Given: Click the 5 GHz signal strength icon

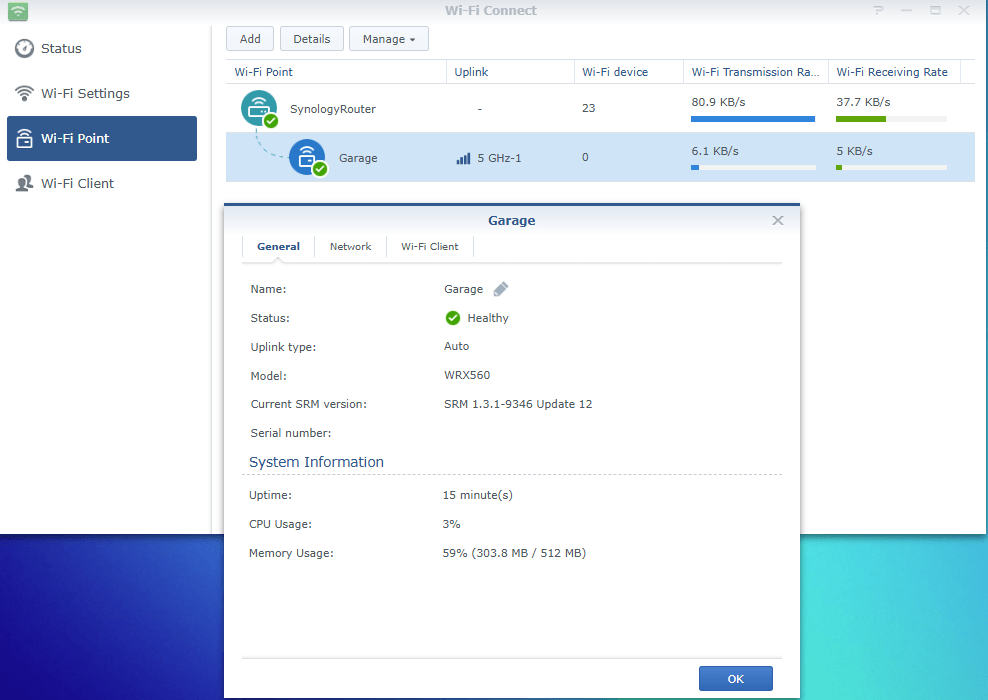Looking at the screenshot, I should click(463, 158).
